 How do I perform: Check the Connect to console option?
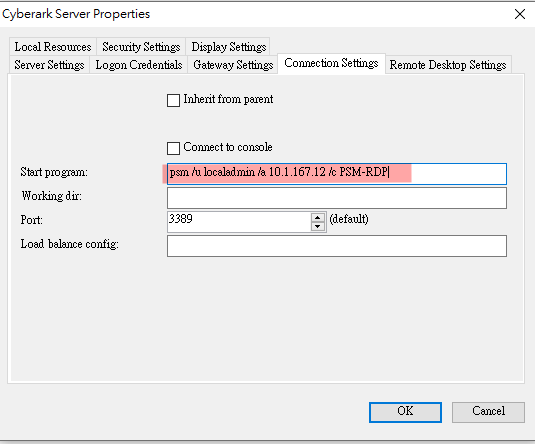click(173, 148)
